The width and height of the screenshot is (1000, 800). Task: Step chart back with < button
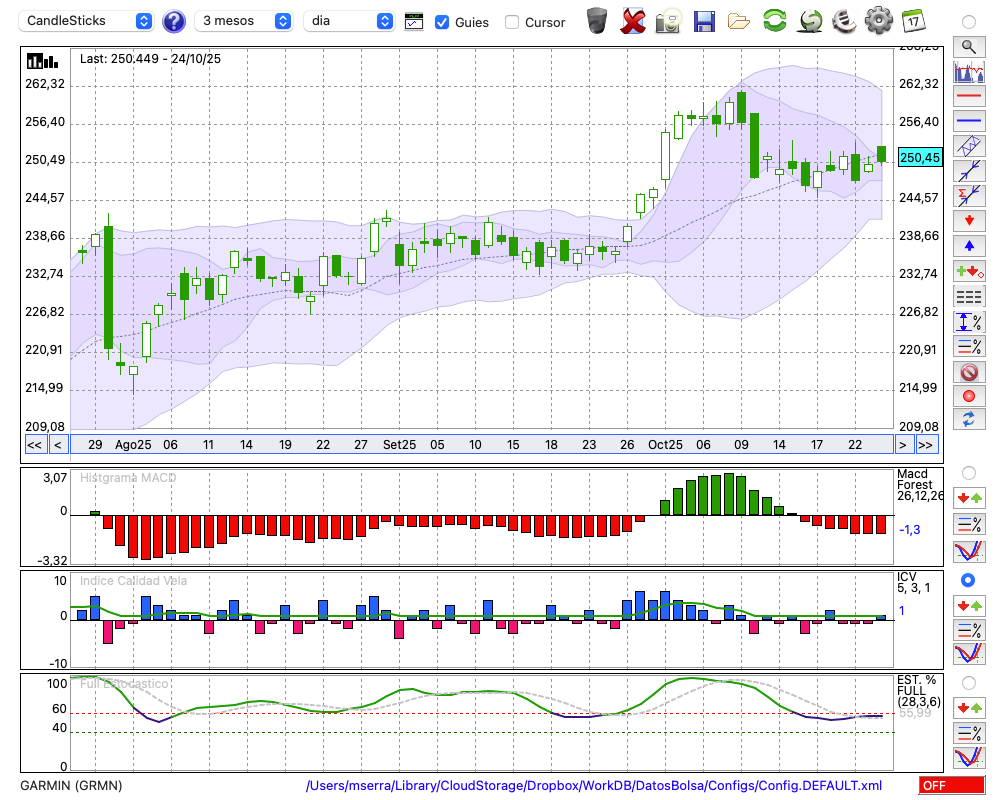coord(57,445)
